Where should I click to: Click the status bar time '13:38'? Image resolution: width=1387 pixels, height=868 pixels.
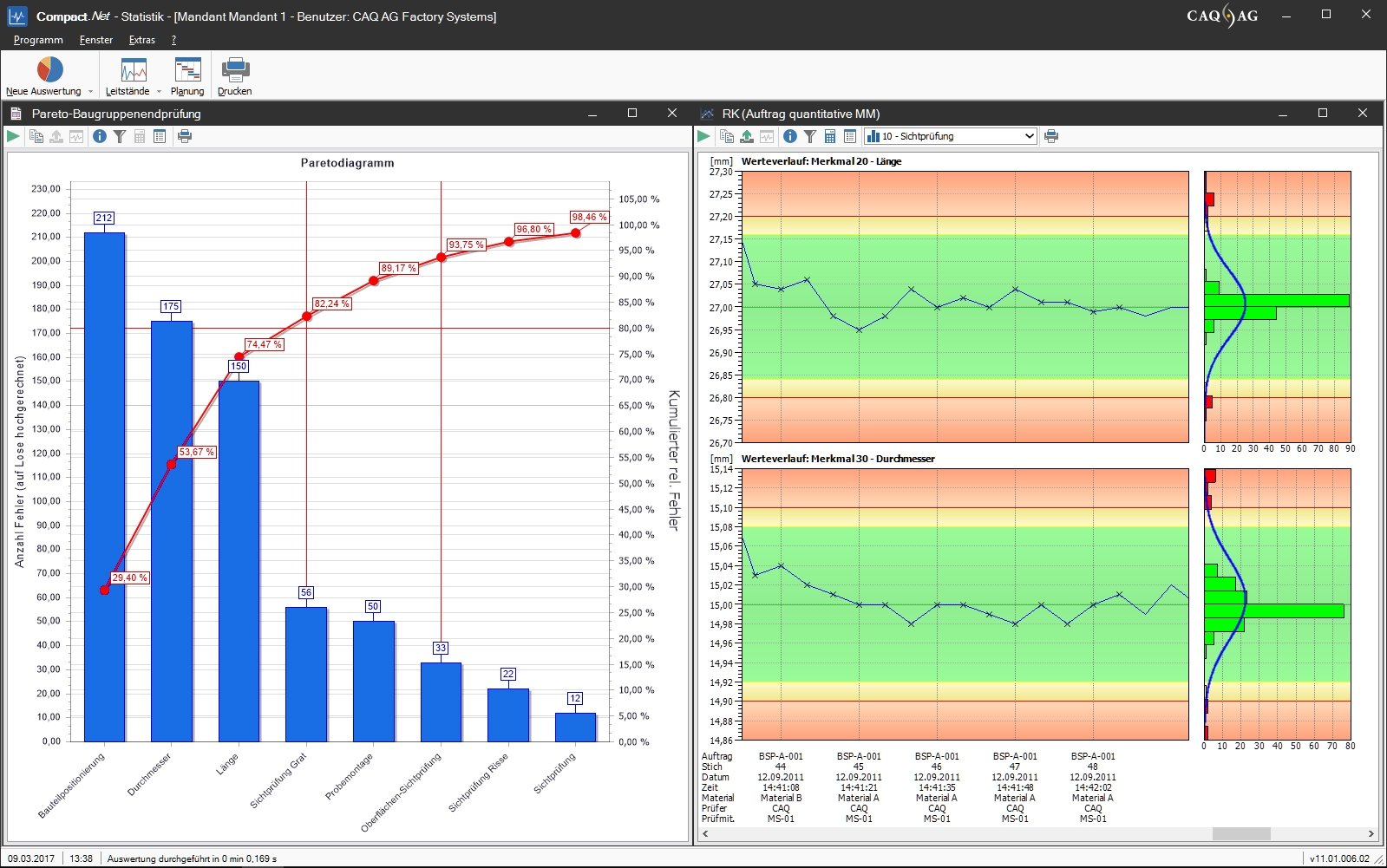point(81,858)
